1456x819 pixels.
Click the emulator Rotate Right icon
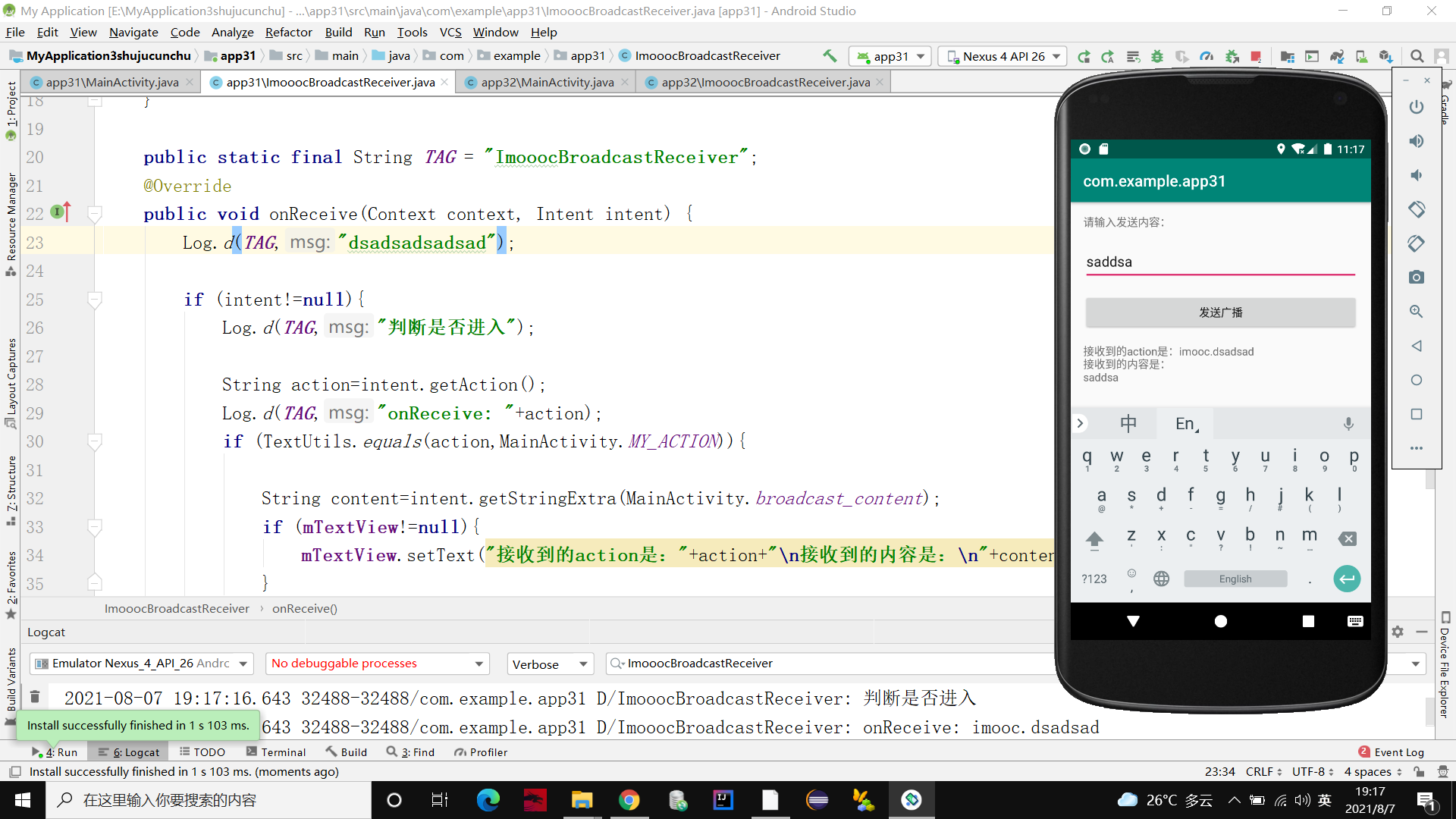[x=1416, y=243]
